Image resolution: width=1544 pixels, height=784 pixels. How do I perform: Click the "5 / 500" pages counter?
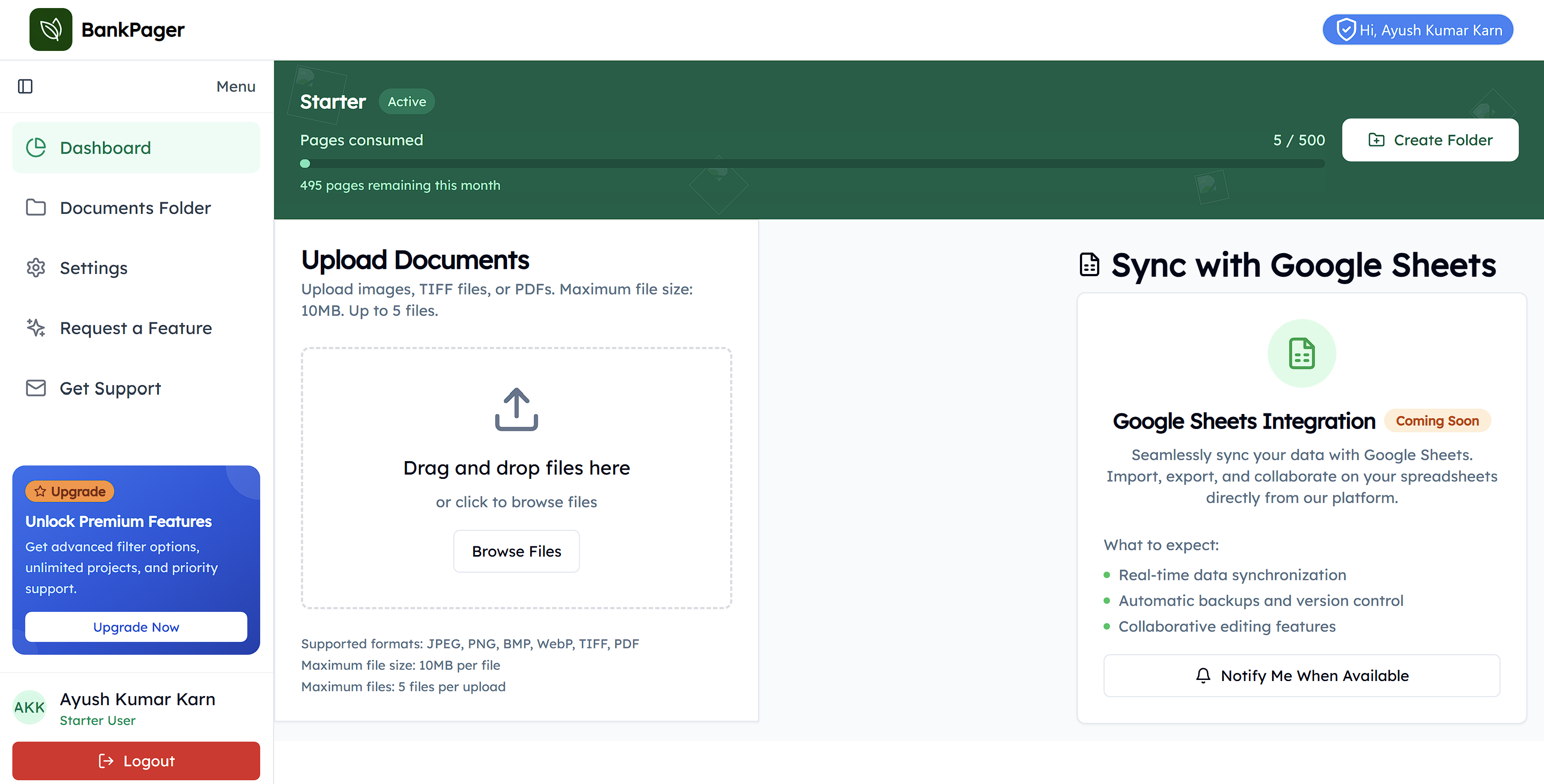1299,140
